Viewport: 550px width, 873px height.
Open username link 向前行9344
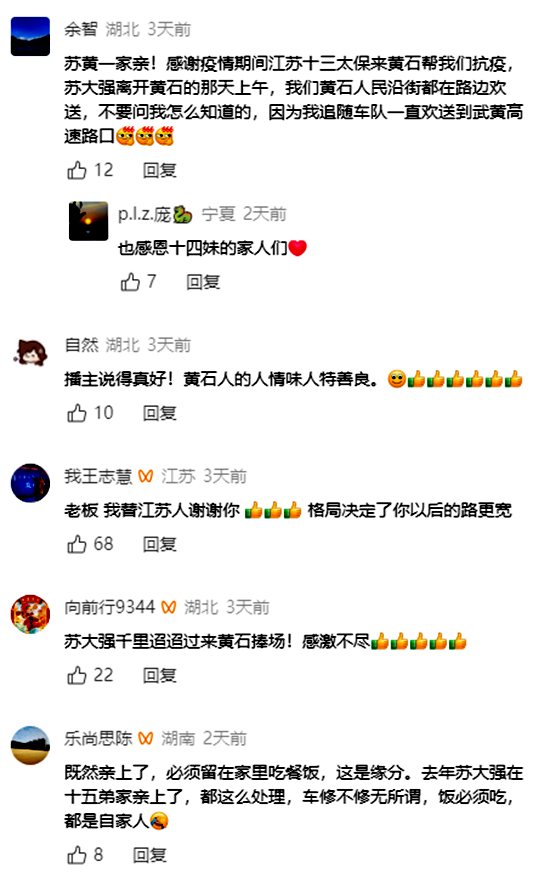pyautogui.click(x=110, y=607)
